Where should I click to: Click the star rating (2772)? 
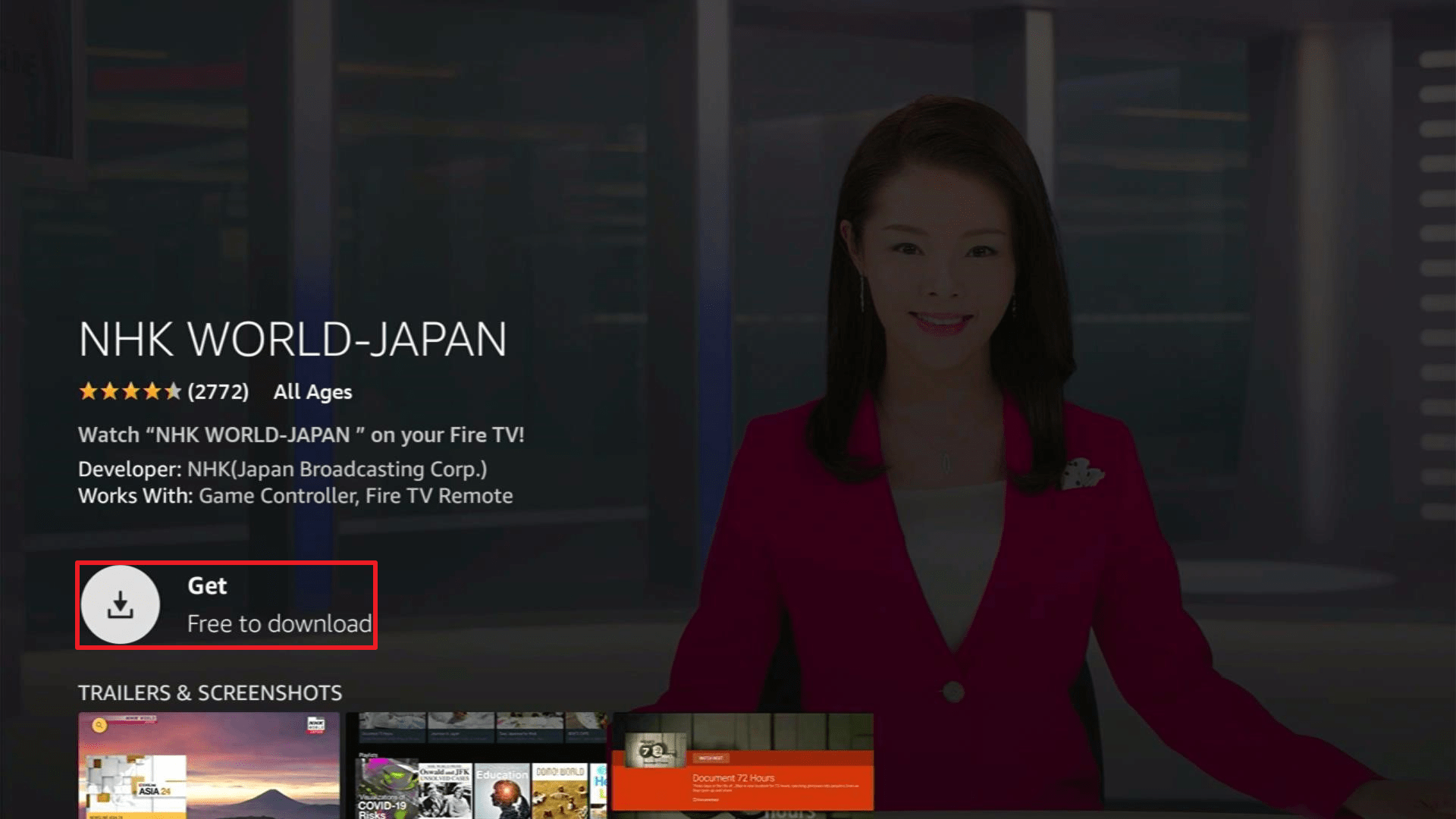pos(164,391)
